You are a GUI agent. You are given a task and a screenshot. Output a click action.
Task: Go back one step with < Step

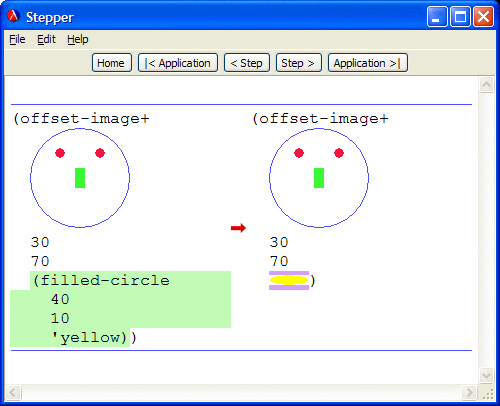(247, 63)
